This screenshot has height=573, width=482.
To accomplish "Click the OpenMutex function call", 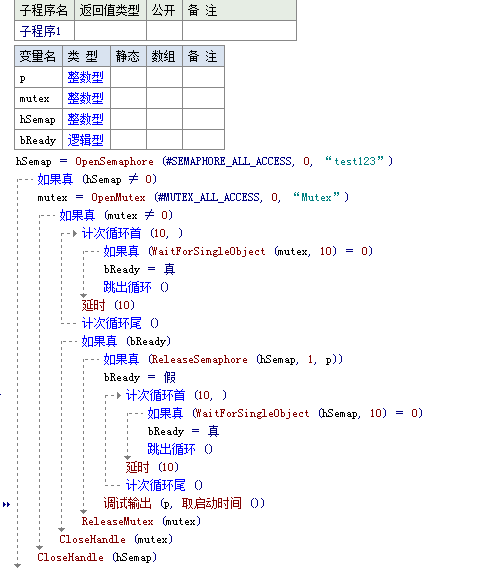I will tap(118, 197).
